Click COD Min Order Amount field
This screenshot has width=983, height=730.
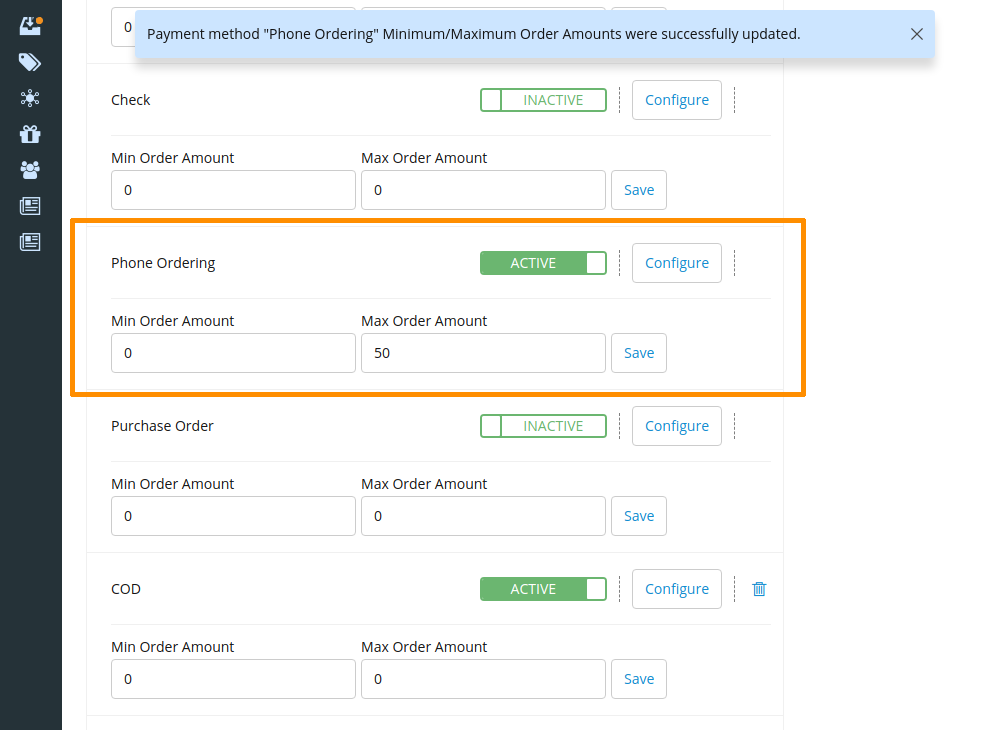tap(233, 679)
